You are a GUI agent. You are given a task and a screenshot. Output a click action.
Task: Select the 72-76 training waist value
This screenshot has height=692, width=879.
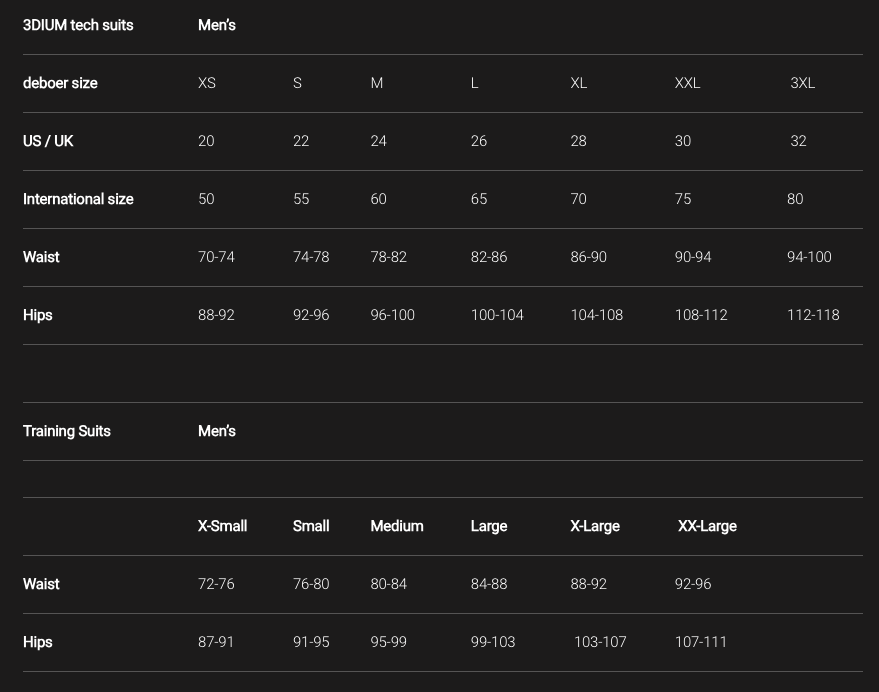216,584
